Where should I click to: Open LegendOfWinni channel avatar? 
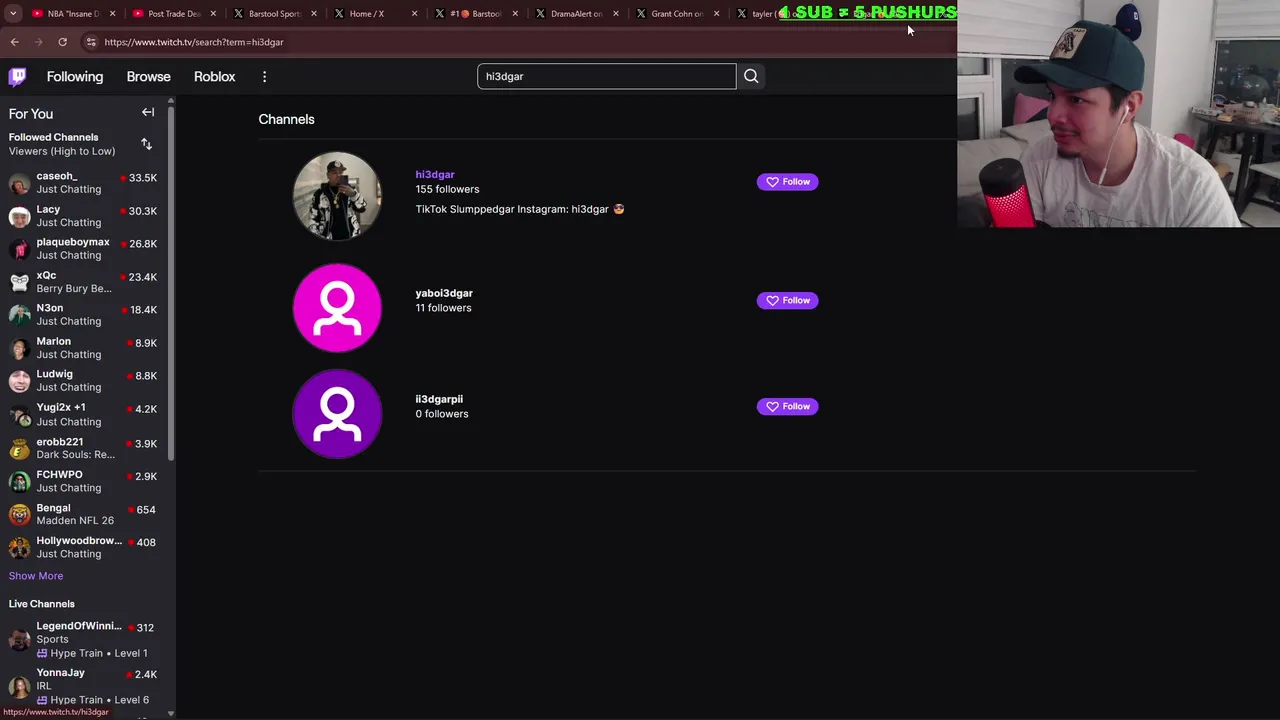[19, 639]
